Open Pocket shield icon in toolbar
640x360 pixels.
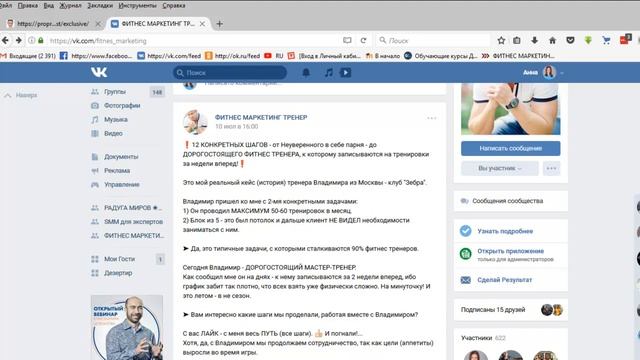[570, 40]
